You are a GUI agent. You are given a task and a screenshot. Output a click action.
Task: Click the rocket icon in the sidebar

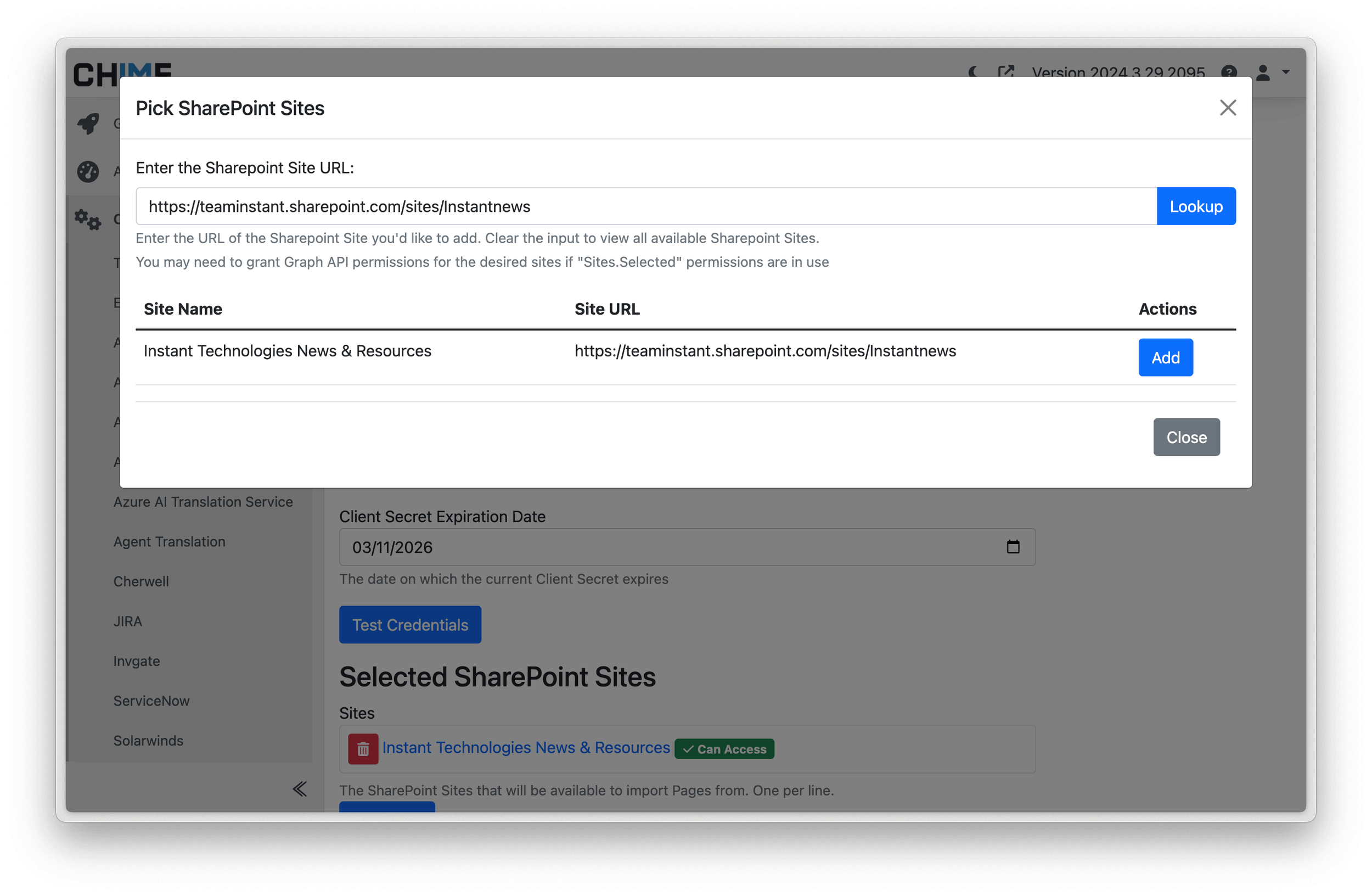88,124
